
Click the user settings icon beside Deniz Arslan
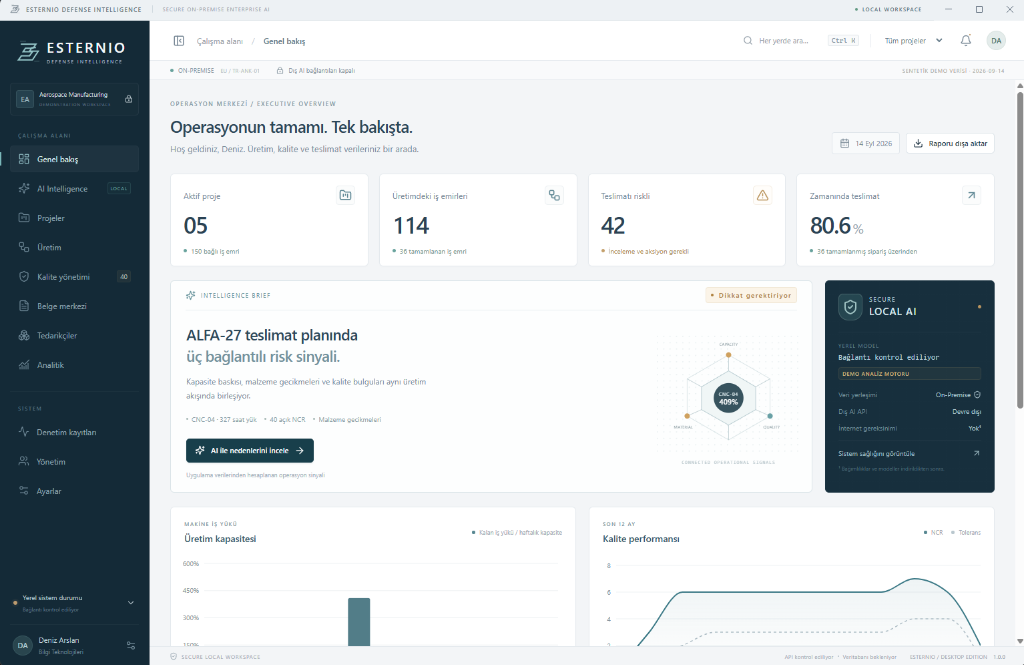pyautogui.click(x=131, y=645)
